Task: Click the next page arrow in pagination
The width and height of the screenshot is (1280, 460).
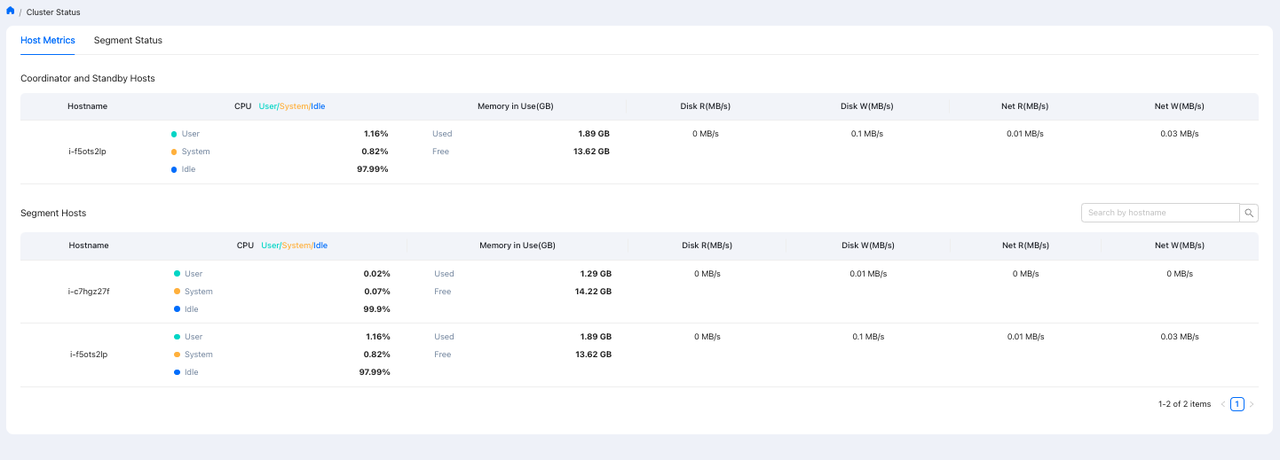Action: (x=1251, y=404)
